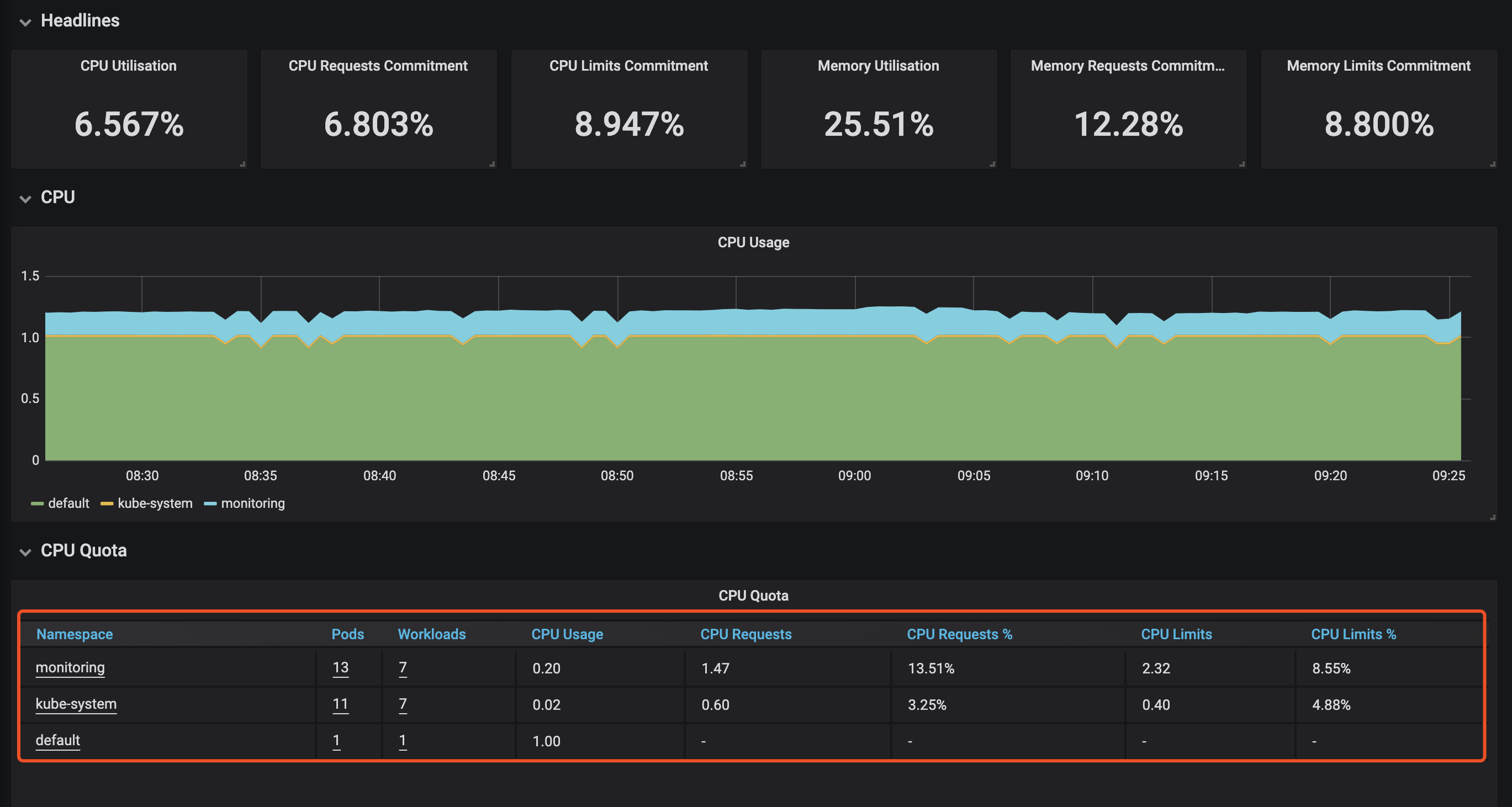
Task: Toggle the kube-system series in legend
Action: point(155,503)
